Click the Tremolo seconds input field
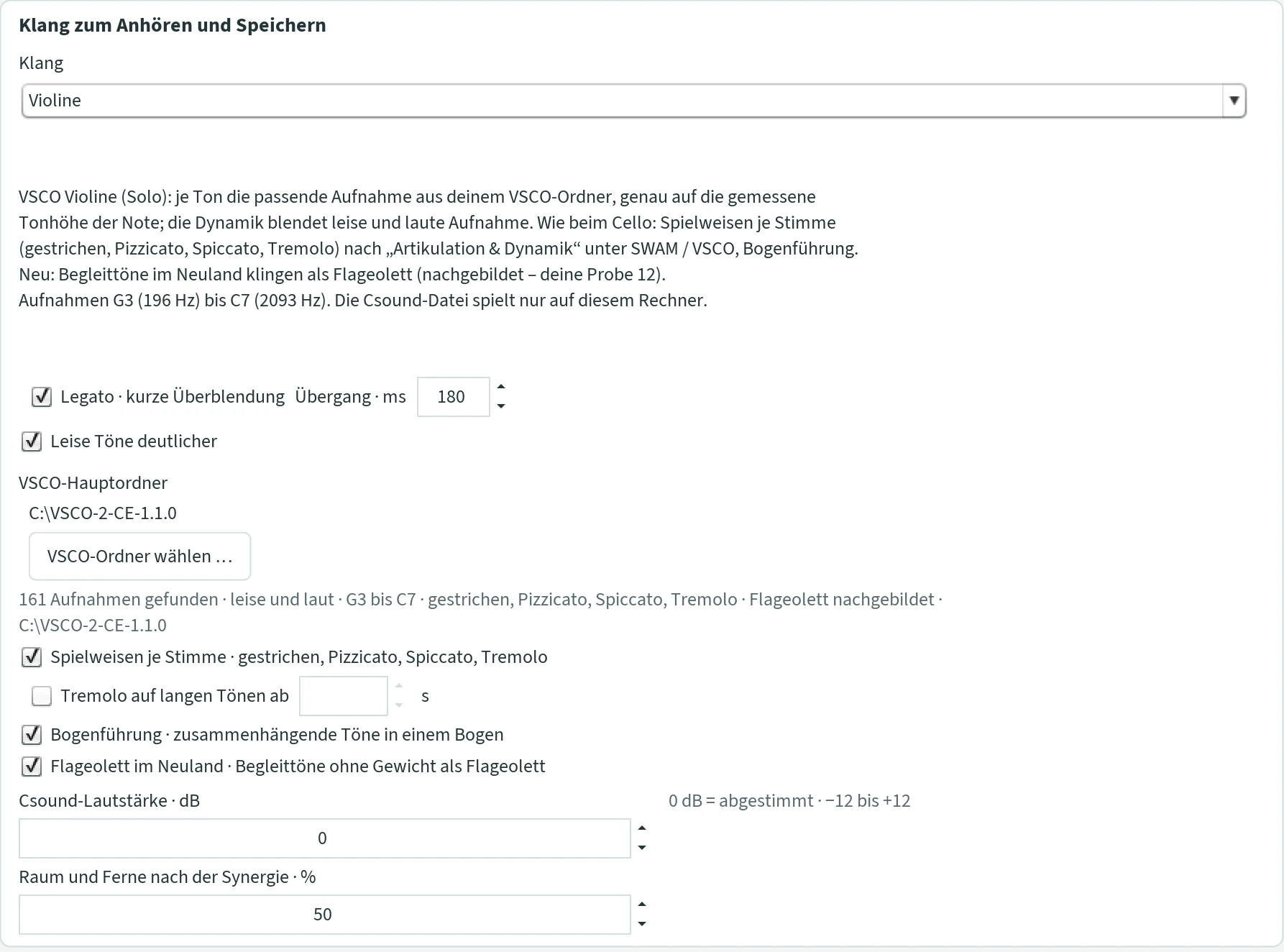 coord(344,696)
